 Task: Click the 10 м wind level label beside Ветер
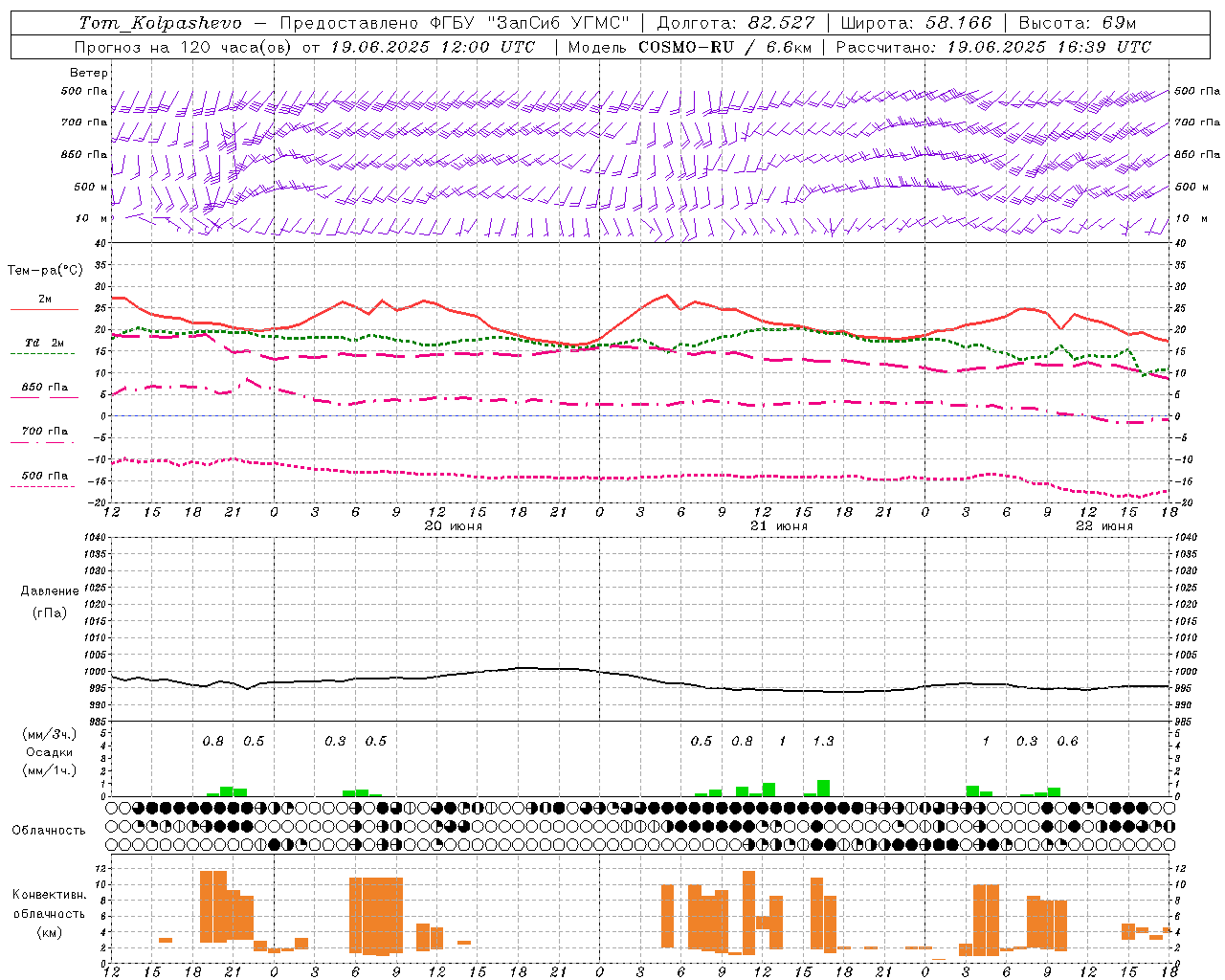(92, 219)
